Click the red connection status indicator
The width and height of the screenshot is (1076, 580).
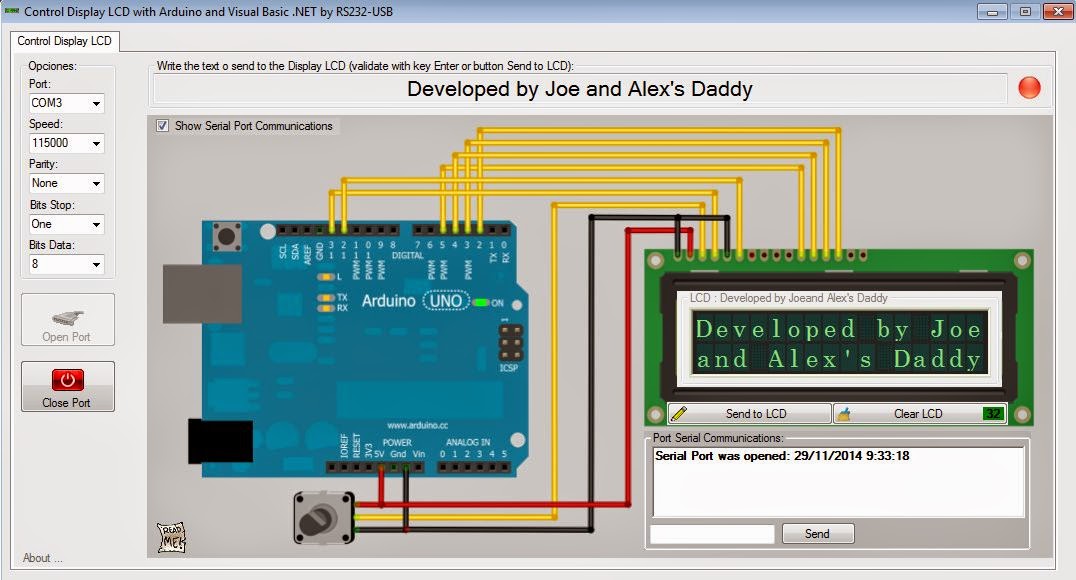click(x=1028, y=88)
